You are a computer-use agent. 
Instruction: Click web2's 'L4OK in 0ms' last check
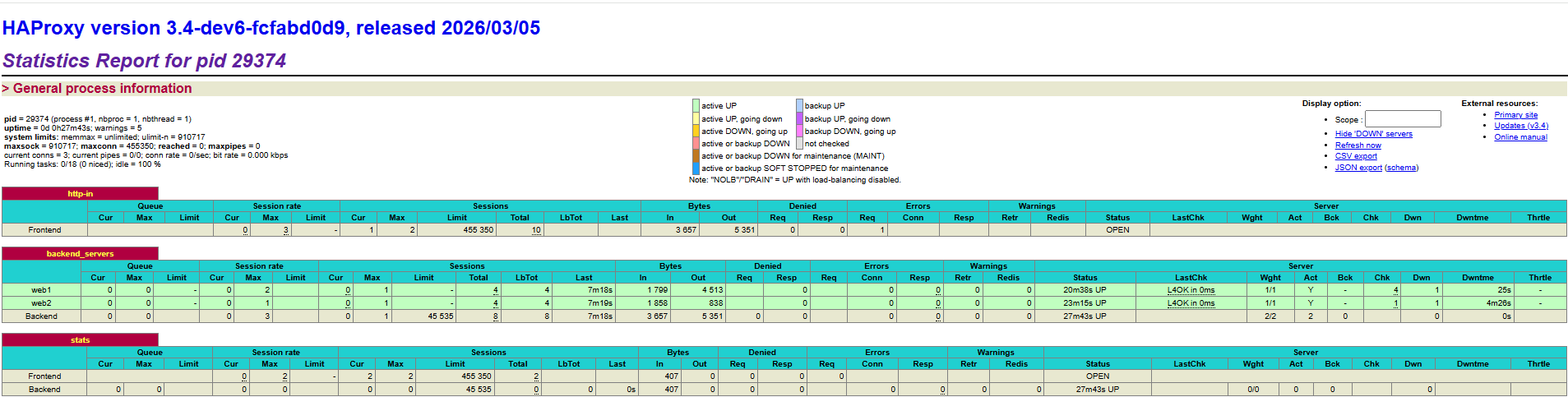coord(1191,303)
